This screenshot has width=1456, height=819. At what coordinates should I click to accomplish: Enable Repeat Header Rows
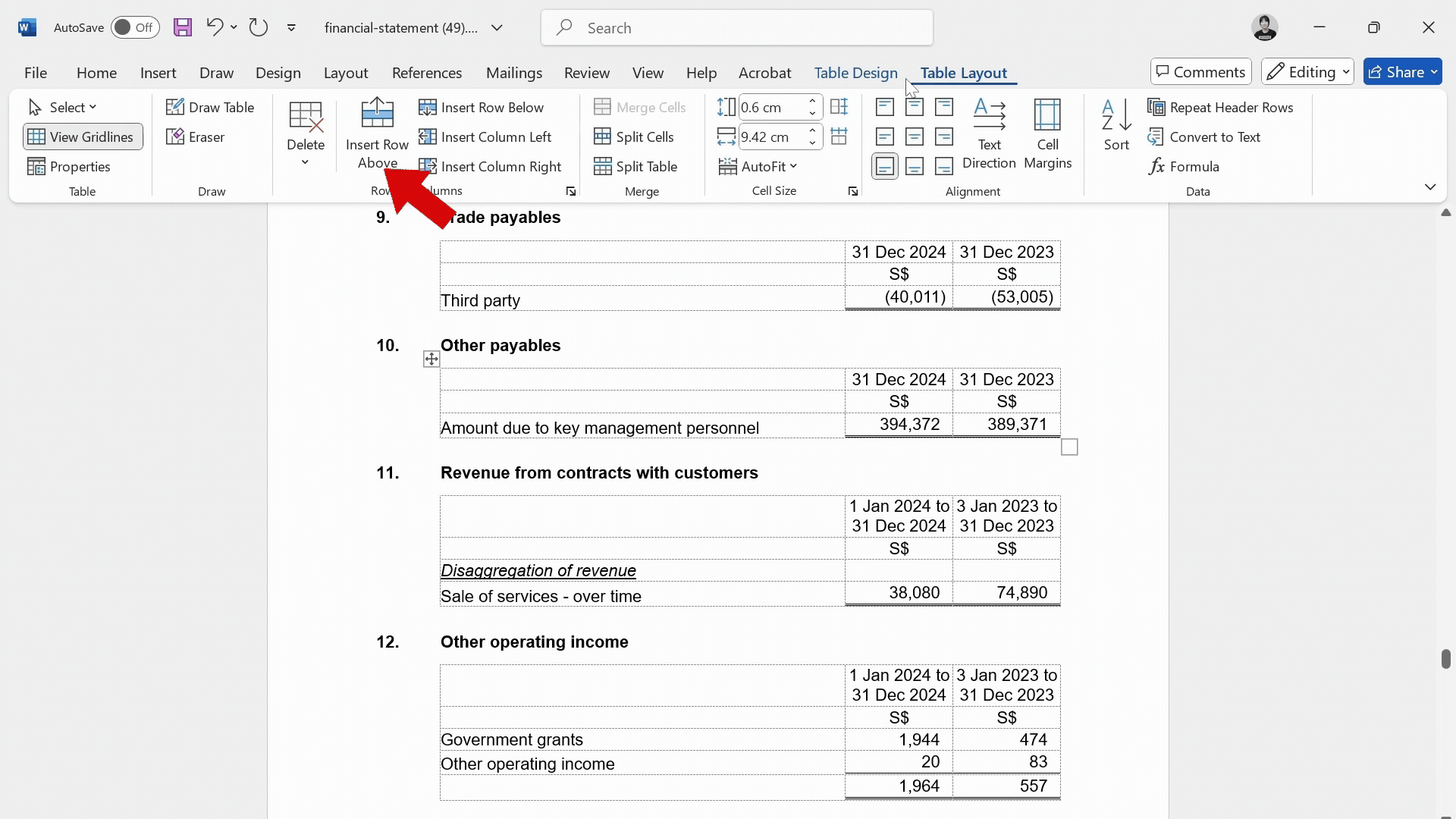click(x=1221, y=107)
